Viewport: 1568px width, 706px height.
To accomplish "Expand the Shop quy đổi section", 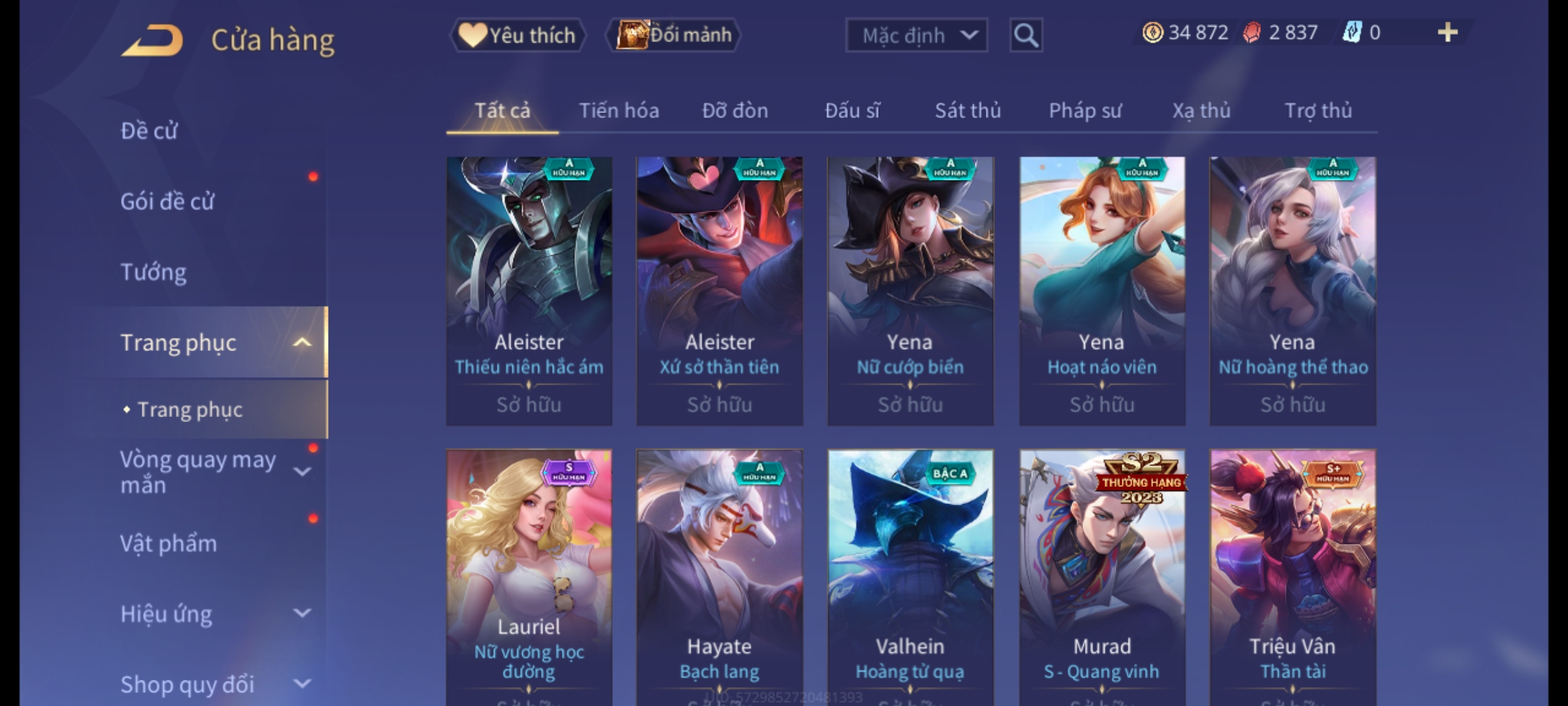I will (302, 684).
